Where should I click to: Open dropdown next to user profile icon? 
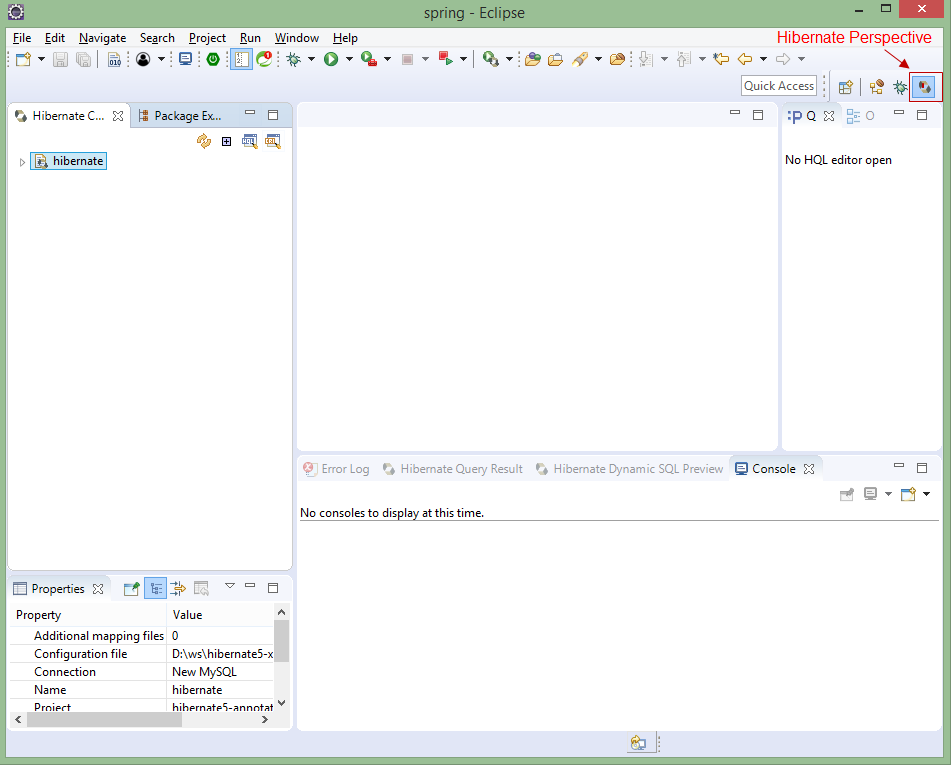pos(161,59)
